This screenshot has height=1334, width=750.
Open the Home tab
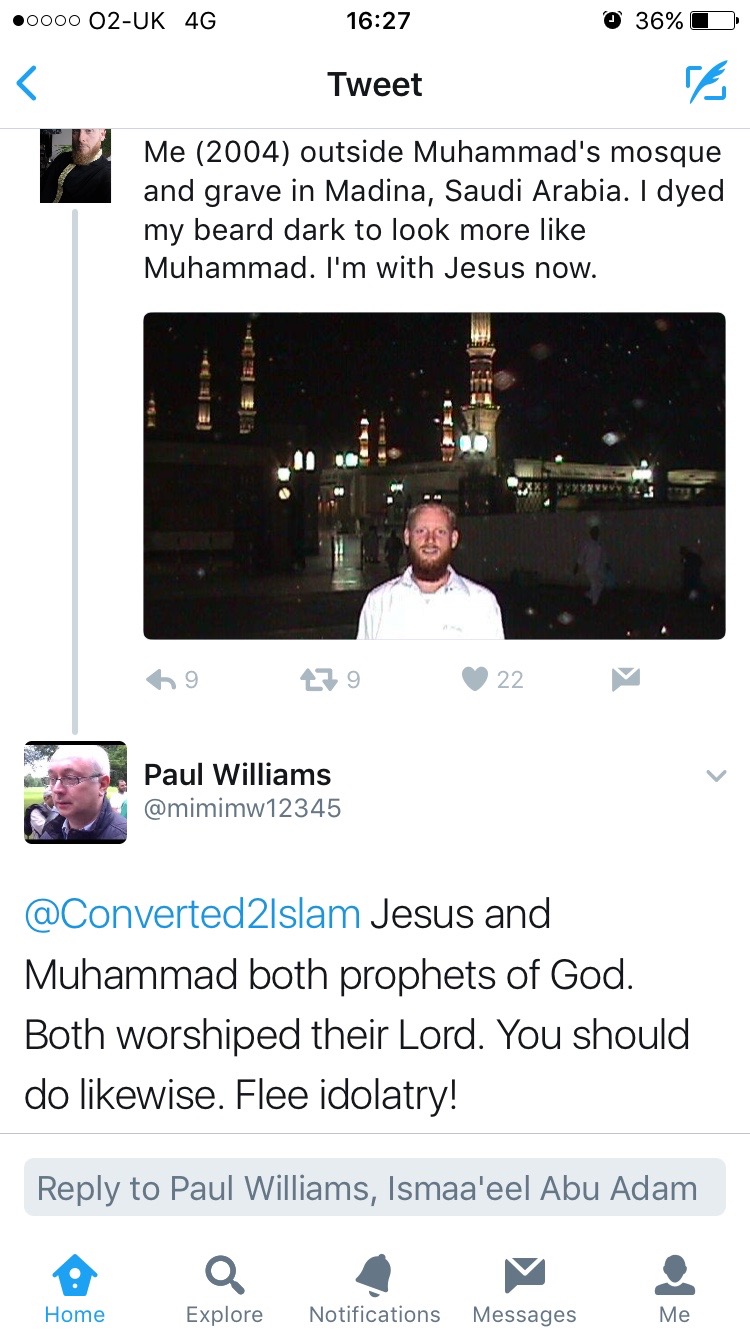(x=75, y=1290)
